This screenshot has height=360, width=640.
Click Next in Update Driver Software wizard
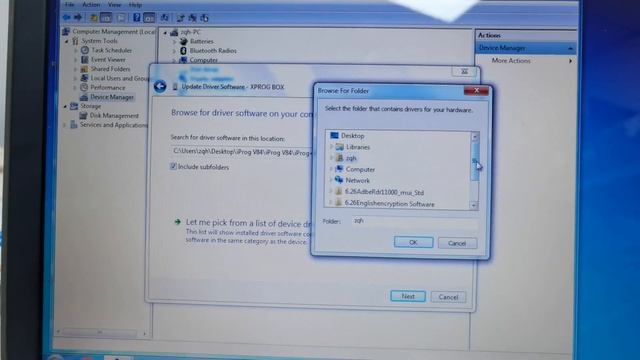(x=408, y=296)
